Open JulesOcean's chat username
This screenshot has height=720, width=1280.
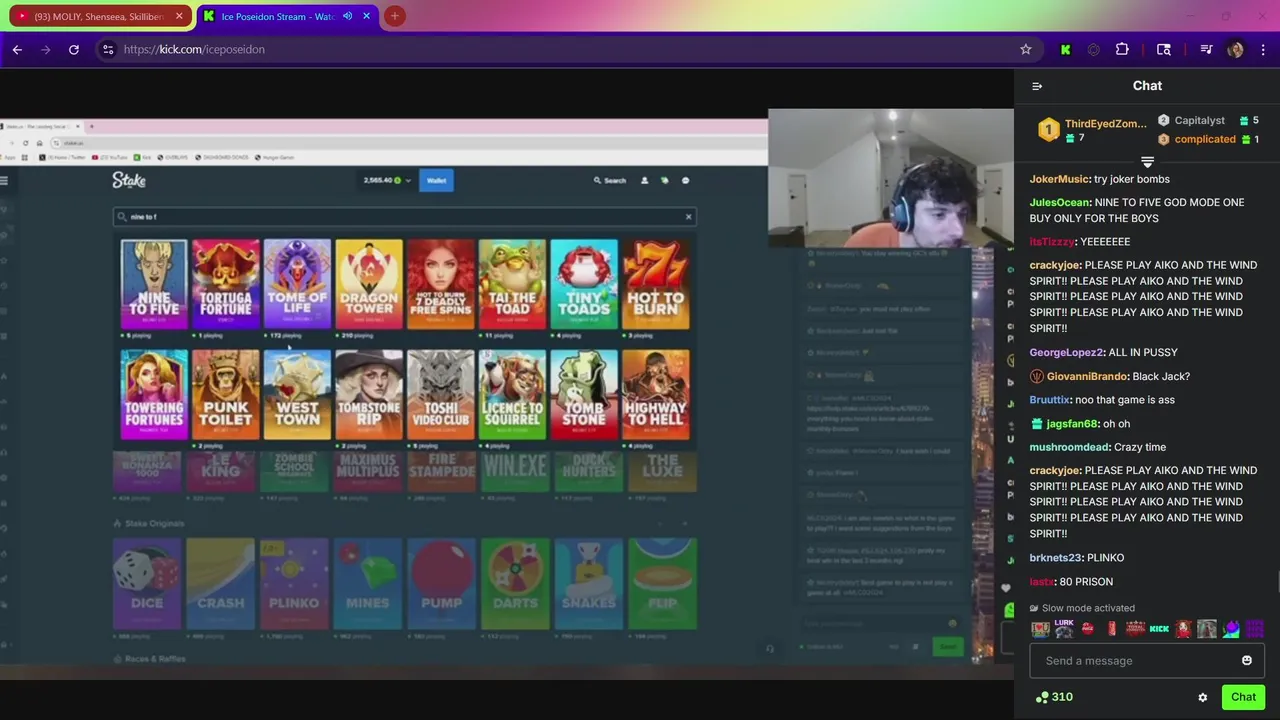pyautogui.click(x=1060, y=202)
